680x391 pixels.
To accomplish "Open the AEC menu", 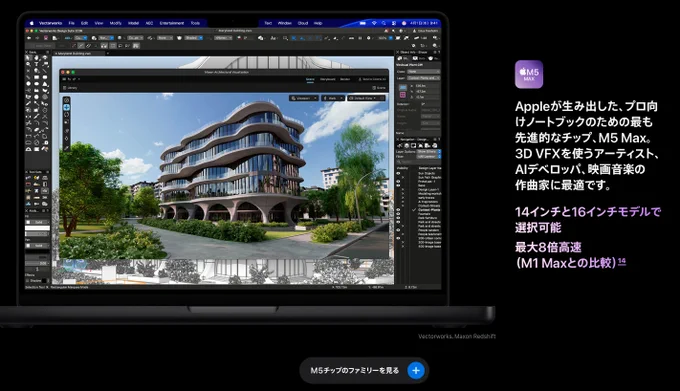I will coord(149,23).
